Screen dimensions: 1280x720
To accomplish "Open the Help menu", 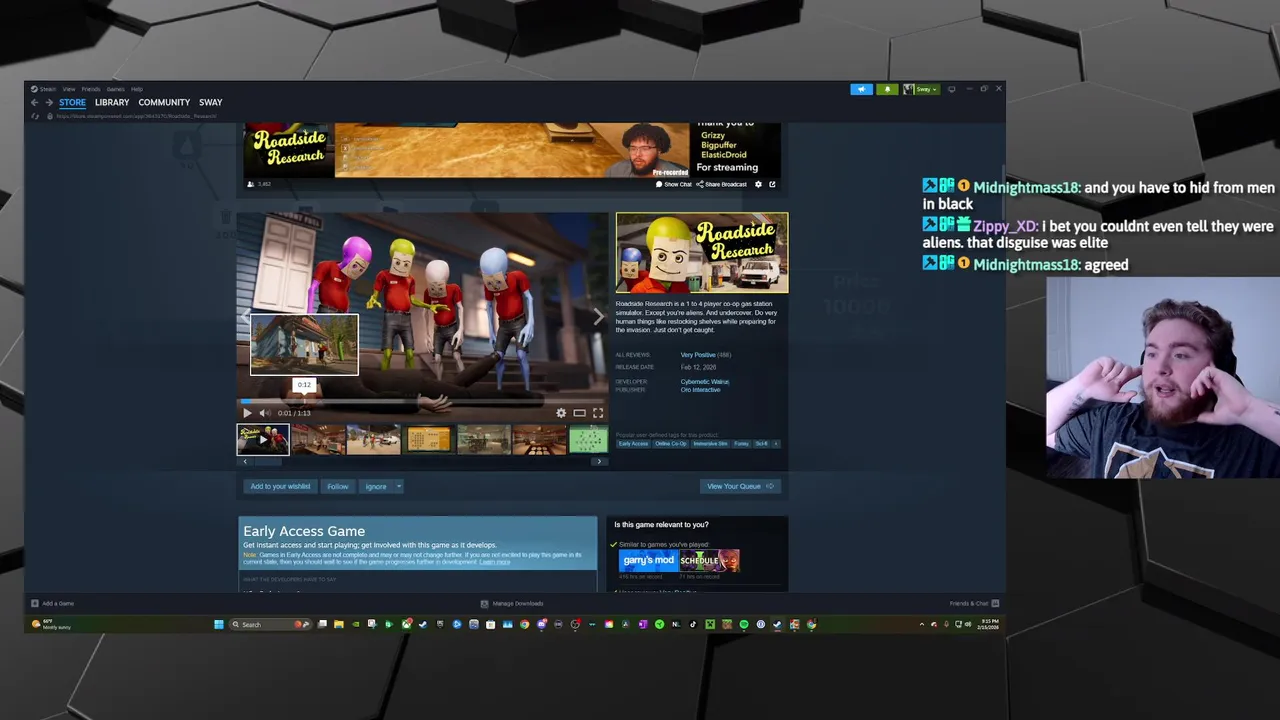I will pyautogui.click(x=137, y=89).
